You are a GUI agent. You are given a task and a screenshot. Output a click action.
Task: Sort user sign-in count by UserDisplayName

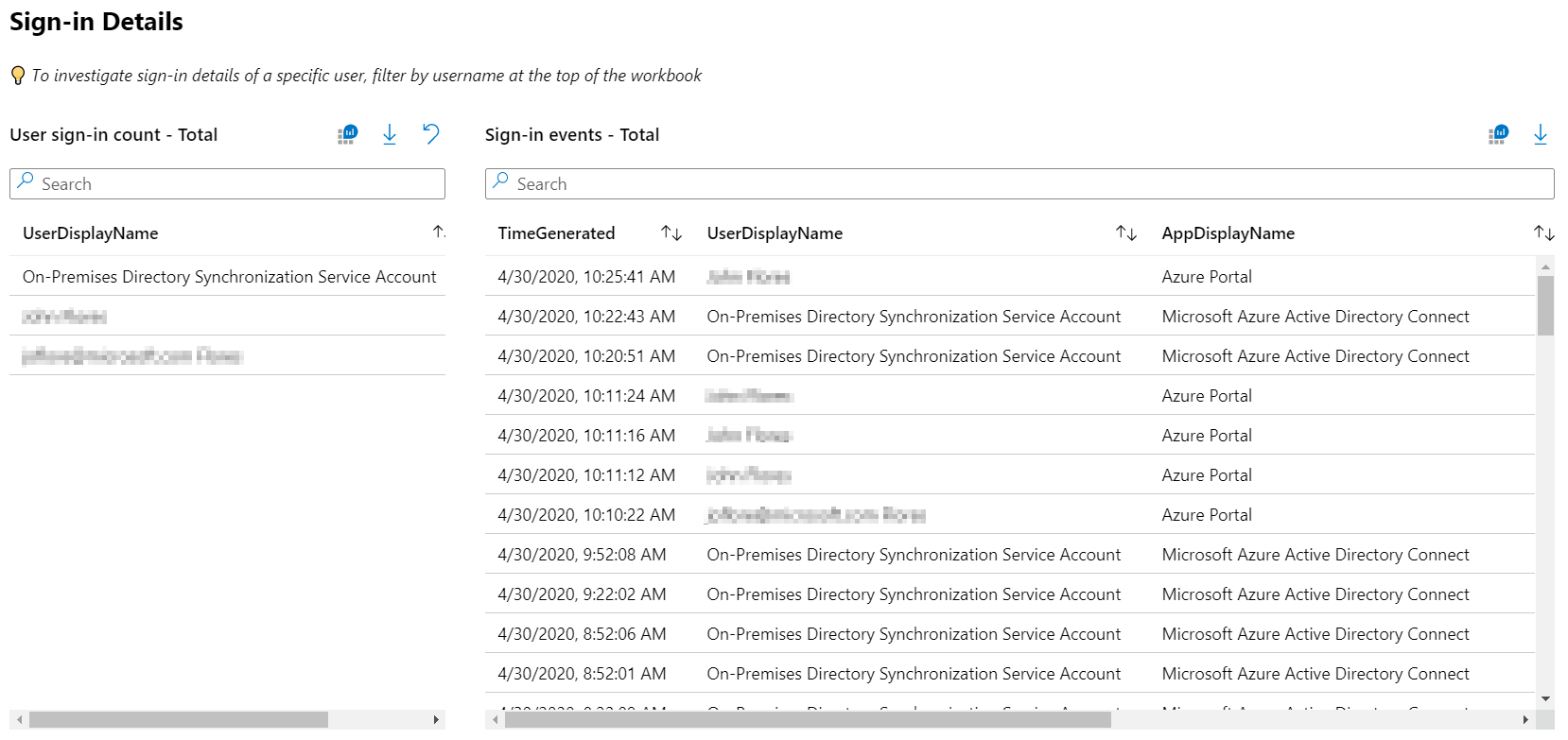pyautogui.click(x=438, y=232)
